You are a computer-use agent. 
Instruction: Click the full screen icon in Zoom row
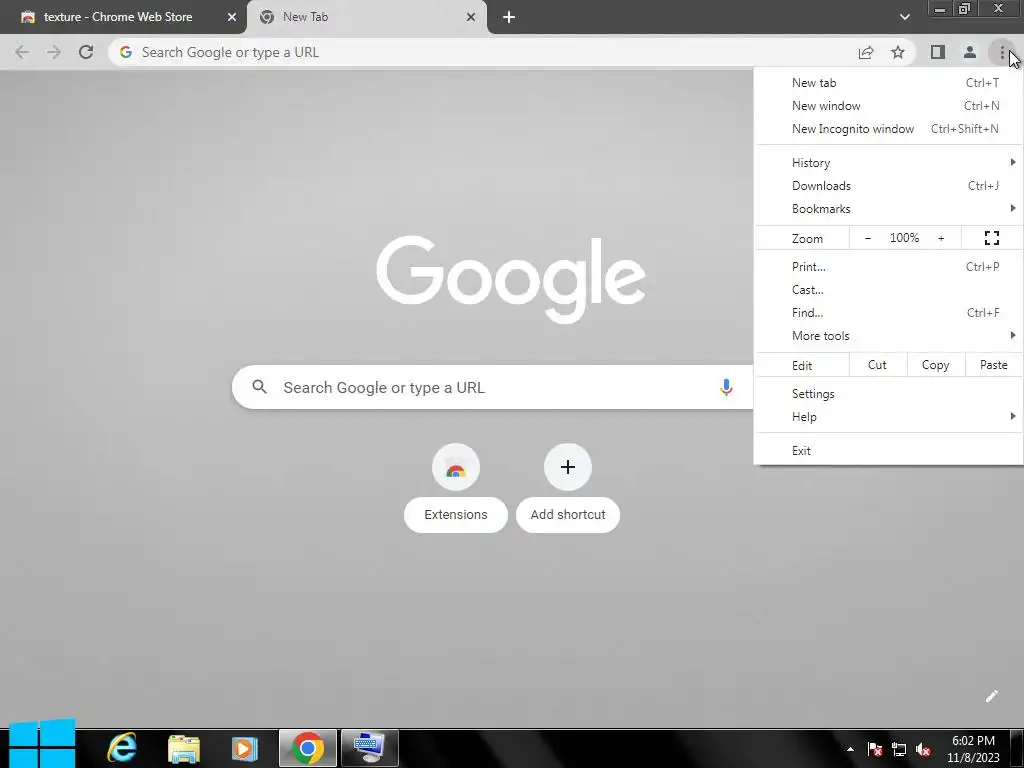click(x=991, y=238)
